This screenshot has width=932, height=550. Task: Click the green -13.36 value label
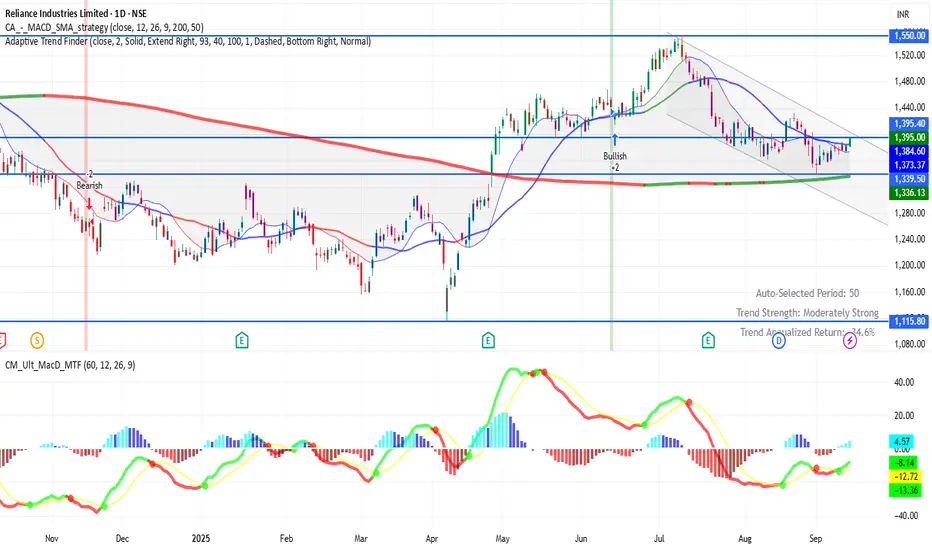click(x=906, y=491)
